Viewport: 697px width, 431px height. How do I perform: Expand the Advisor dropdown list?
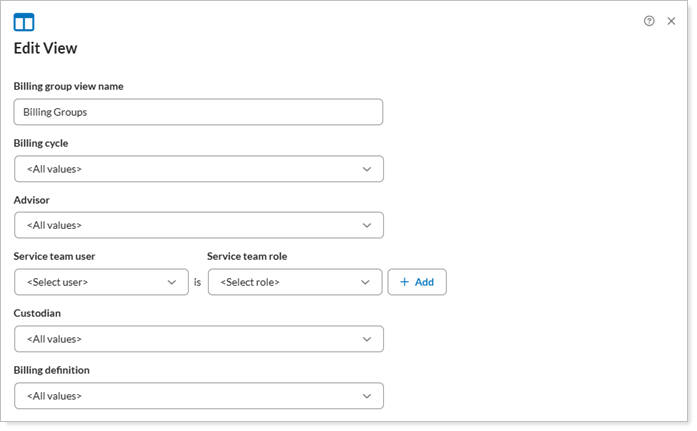click(199, 225)
